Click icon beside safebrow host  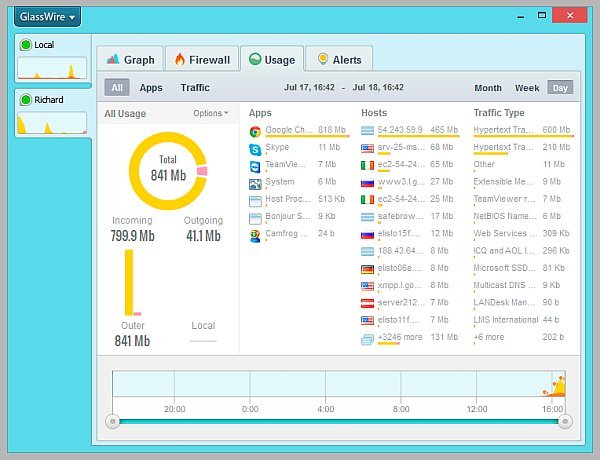[x=367, y=217]
